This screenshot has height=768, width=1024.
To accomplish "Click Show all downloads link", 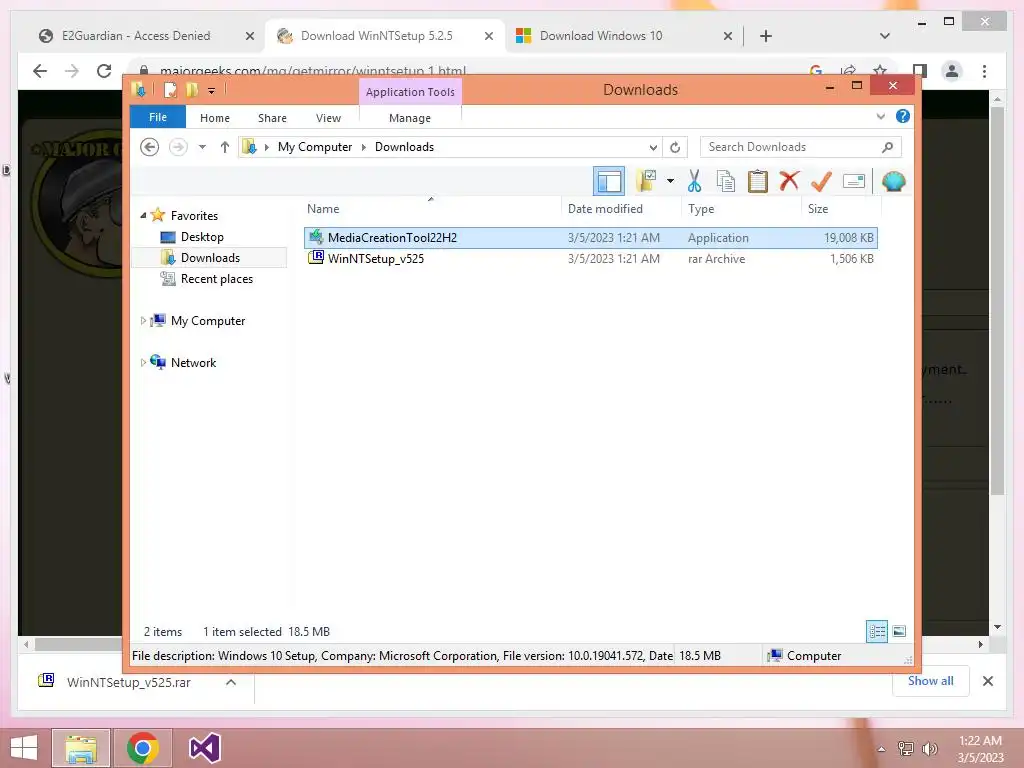I will coord(930,681).
